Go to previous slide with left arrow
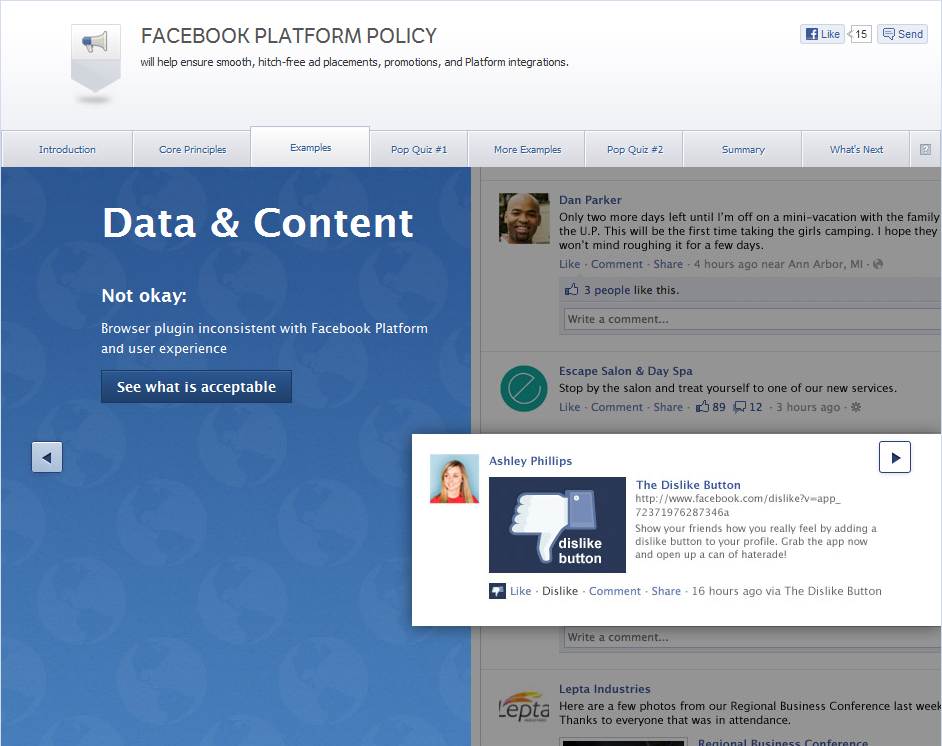Viewport: 942px width, 746px height. click(47, 458)
